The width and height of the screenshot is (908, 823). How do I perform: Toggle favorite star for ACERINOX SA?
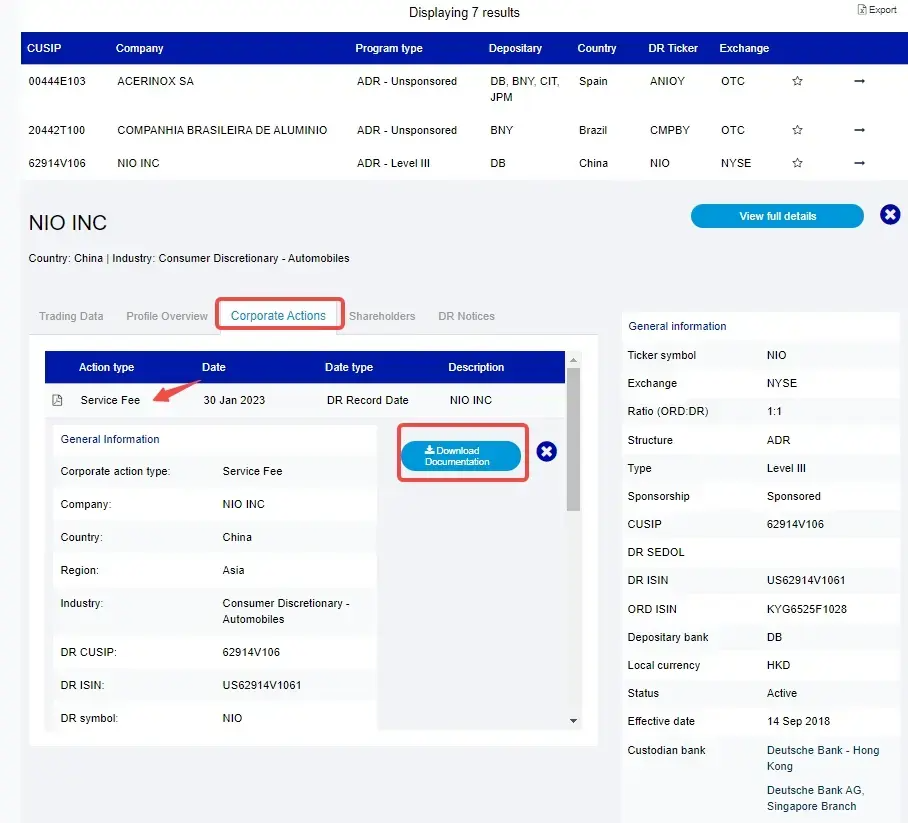pos(797,81)
